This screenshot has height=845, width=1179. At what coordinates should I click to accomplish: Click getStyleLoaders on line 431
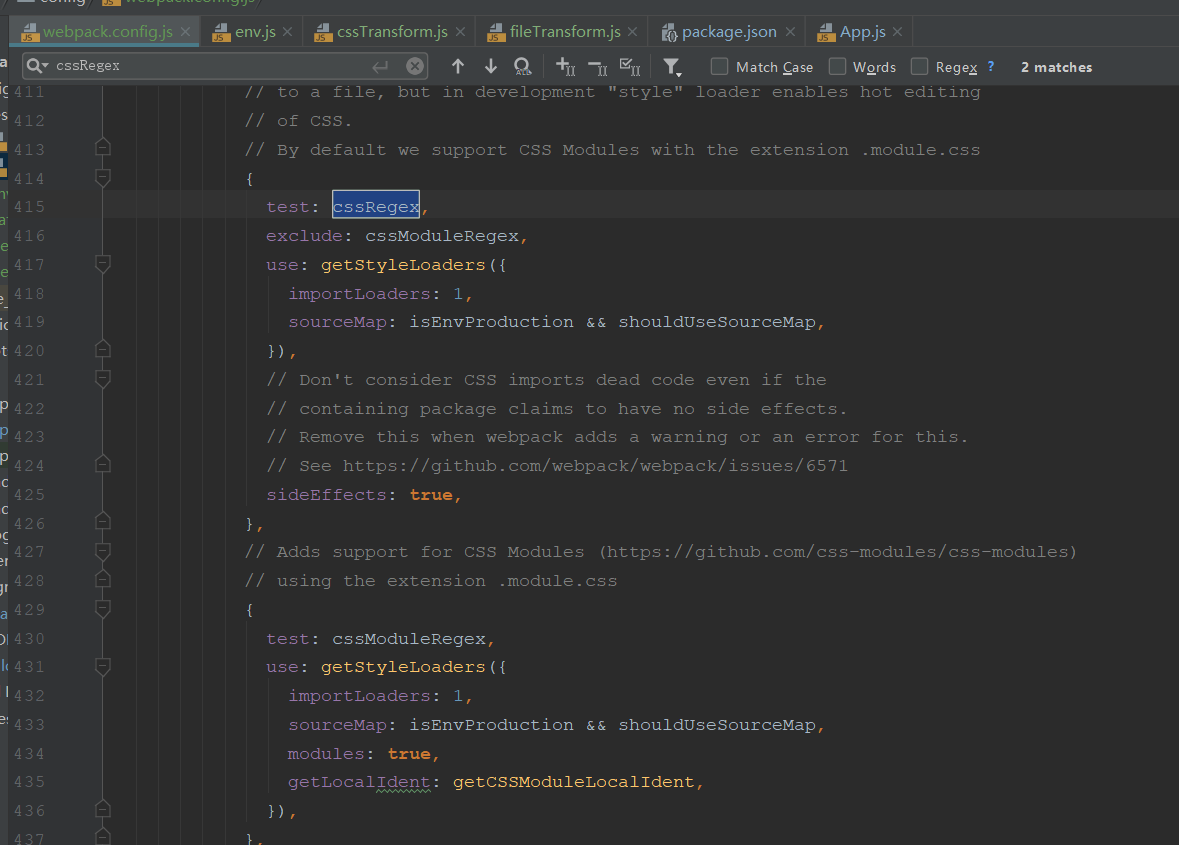[403, 667]
